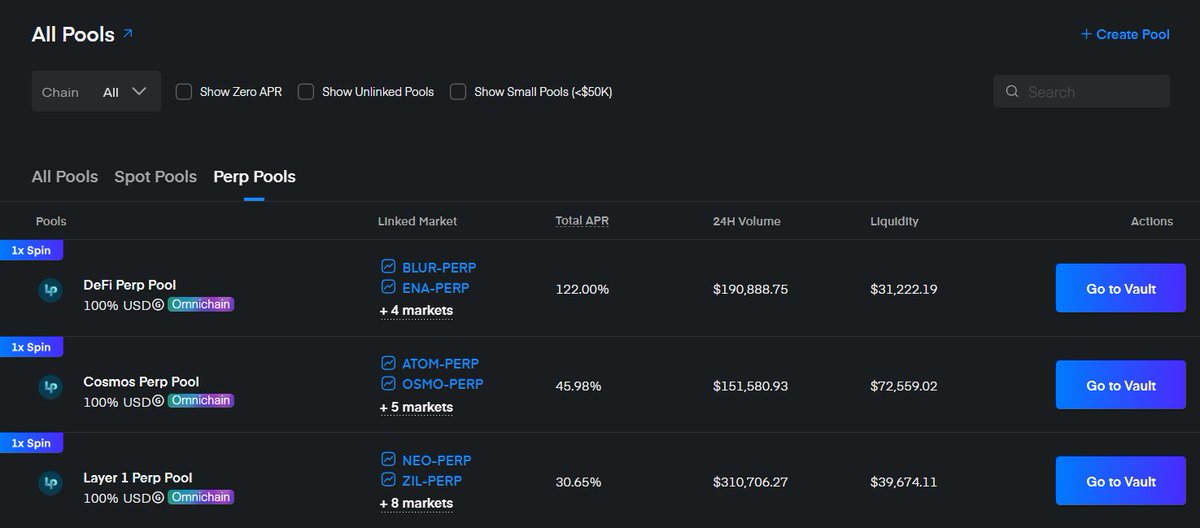The width and height of the screenshot is (1200, 528).
Task: Click the 122.00% APR value
Action: click(x=582, y=289)
